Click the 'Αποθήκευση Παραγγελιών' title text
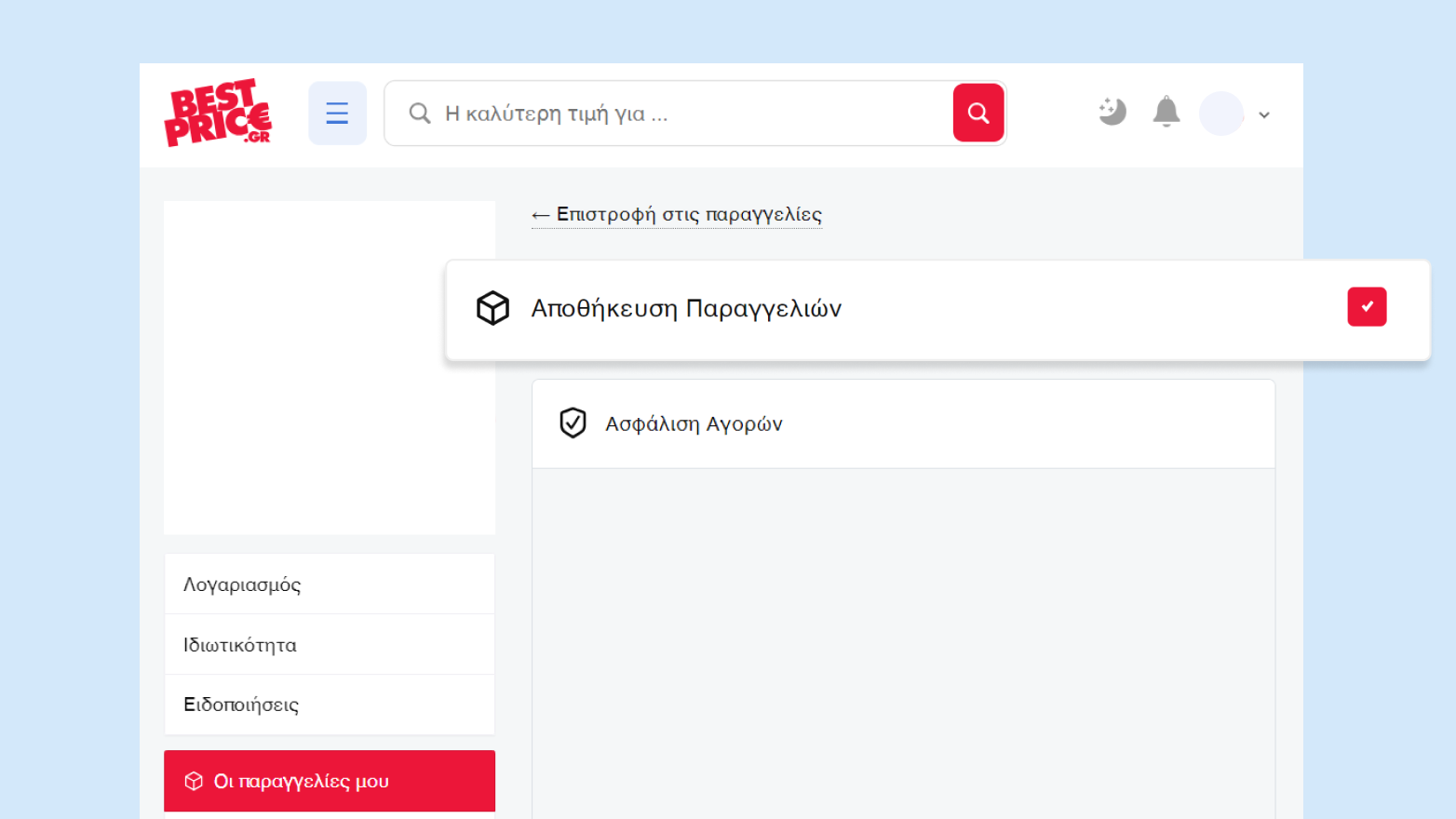This screenshot has width=1456, height=819. tap(686, 309)
